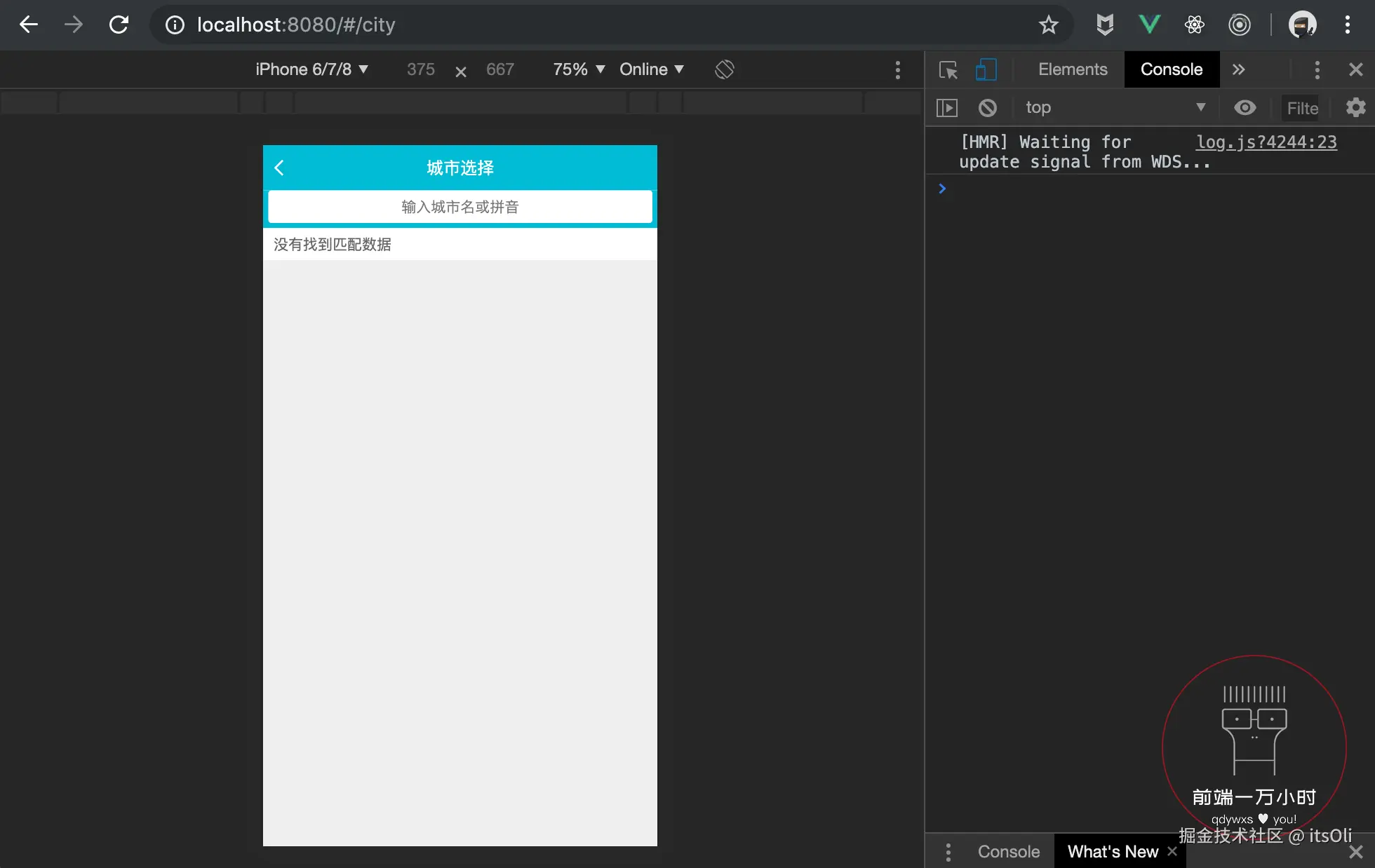Open the 75% zoom dropdown
Screen dimensions: 1375x868
[578, 69]
